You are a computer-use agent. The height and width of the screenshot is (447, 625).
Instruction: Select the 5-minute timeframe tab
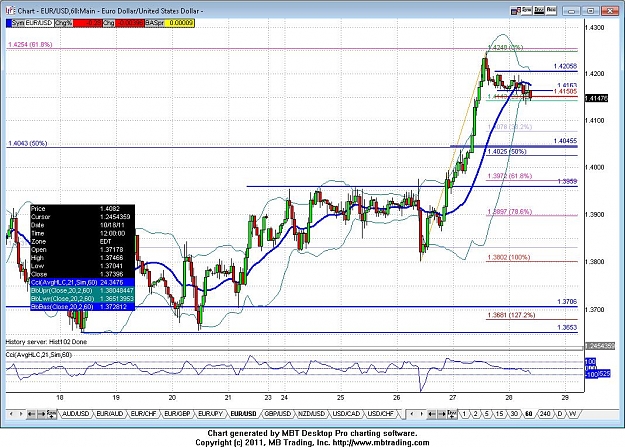coord(487,414)
